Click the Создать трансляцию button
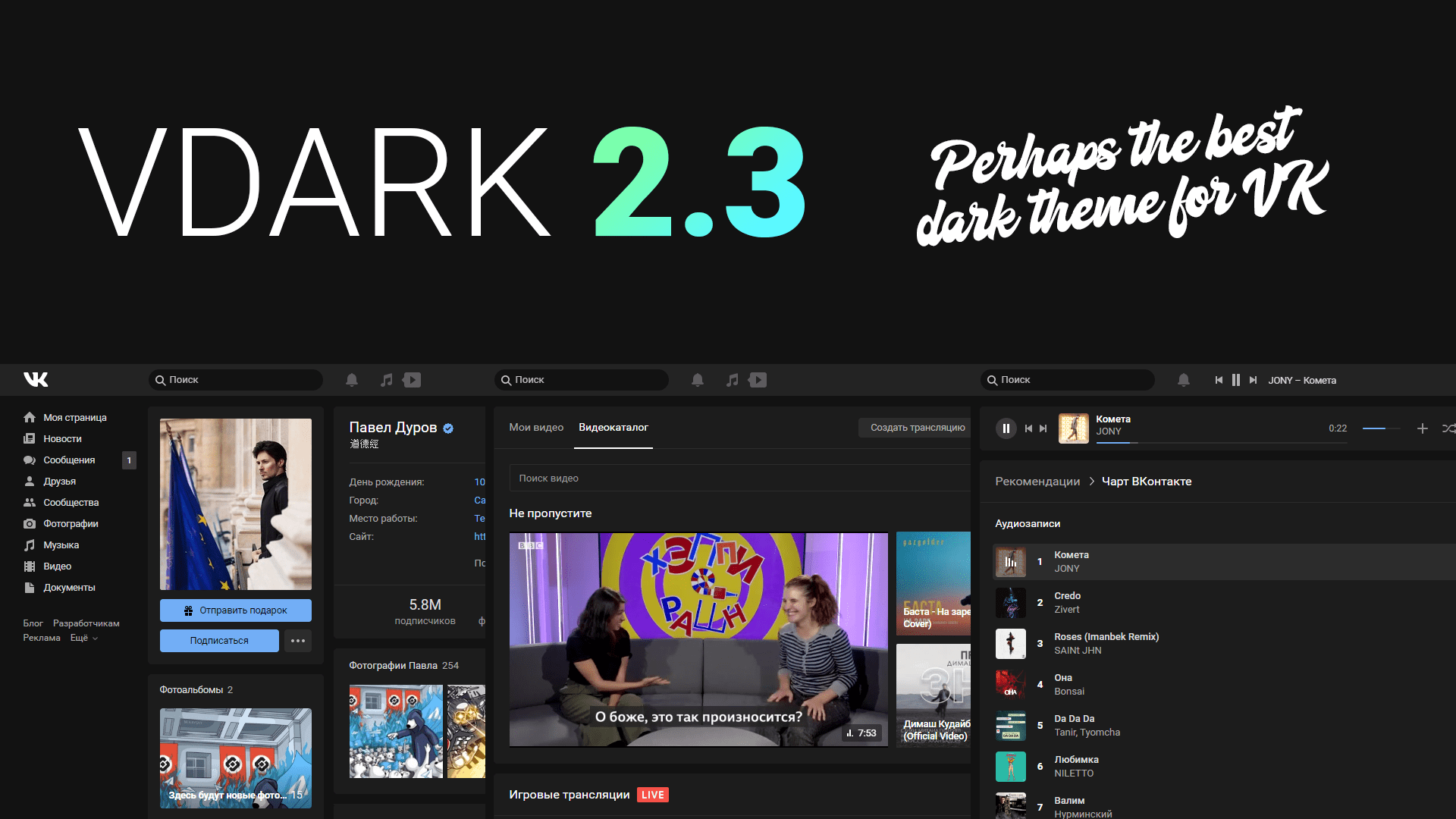 pyautogui.click(x=915, y=428)
